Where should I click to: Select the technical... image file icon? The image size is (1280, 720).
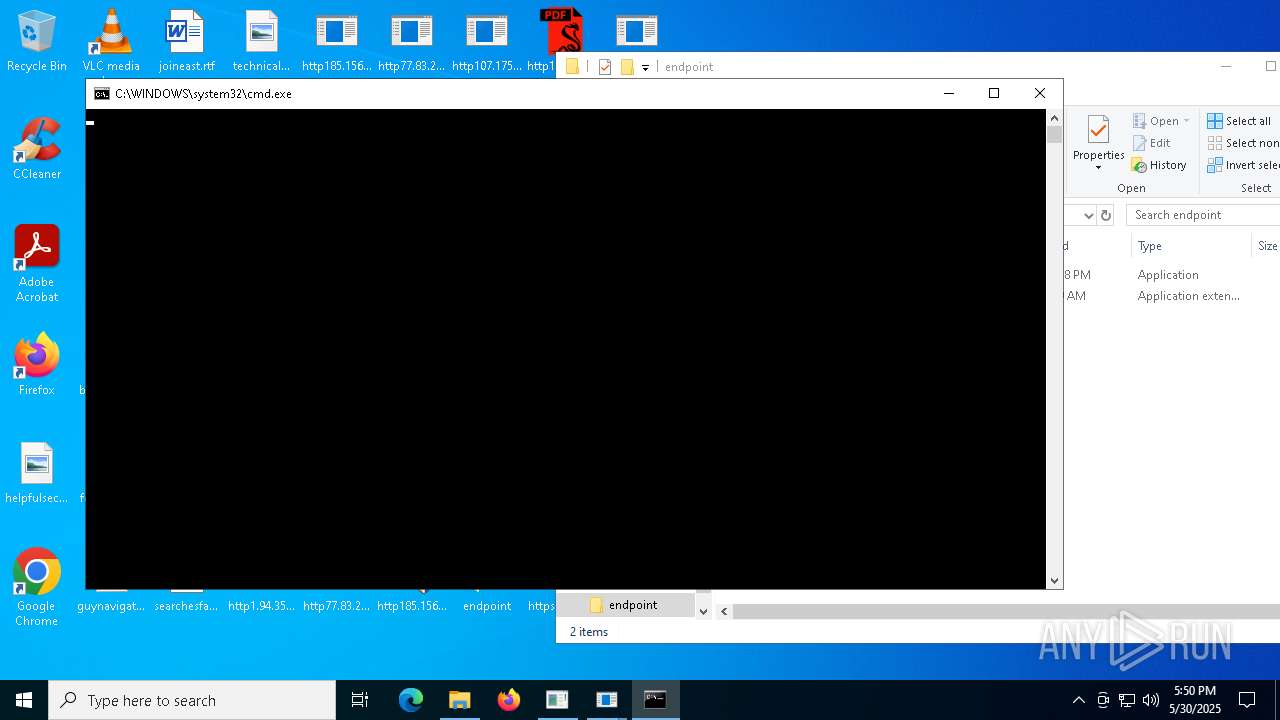point(261,40)
